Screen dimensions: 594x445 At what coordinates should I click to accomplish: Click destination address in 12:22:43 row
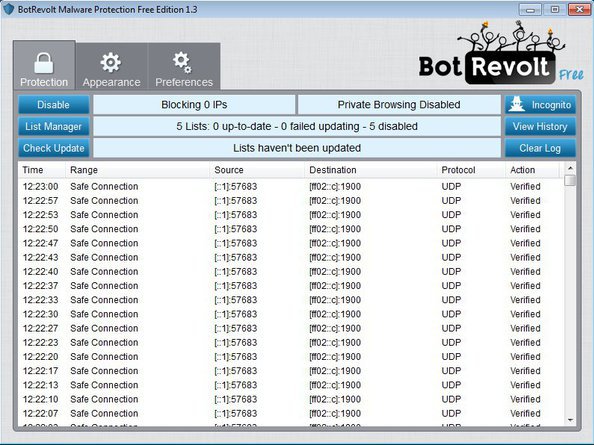[x=335, y=258]
